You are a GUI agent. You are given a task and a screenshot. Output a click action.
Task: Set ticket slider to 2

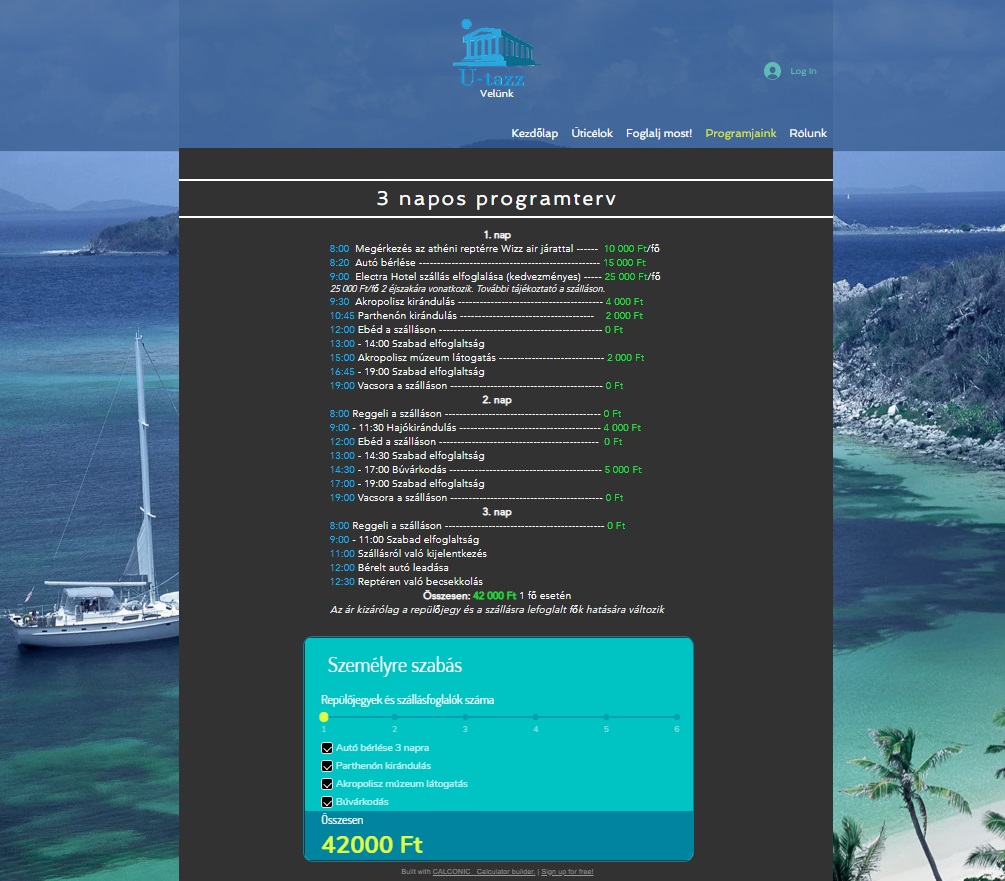click(x=394, y=717)
